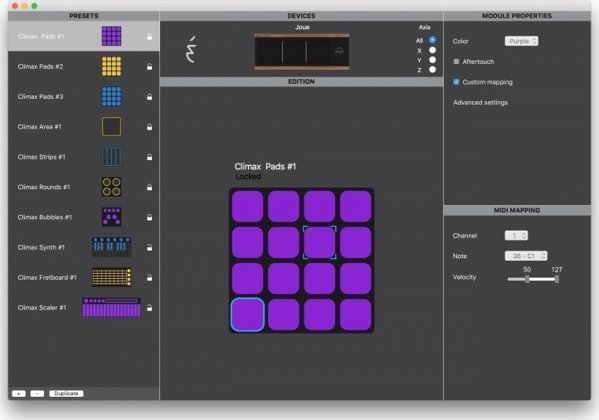Image resolution: width=599 pixels, height=420 pixels.
Task: Click lock icon for Climax Rounds #1
Action: pyautogui.click(x=149, y=187)
